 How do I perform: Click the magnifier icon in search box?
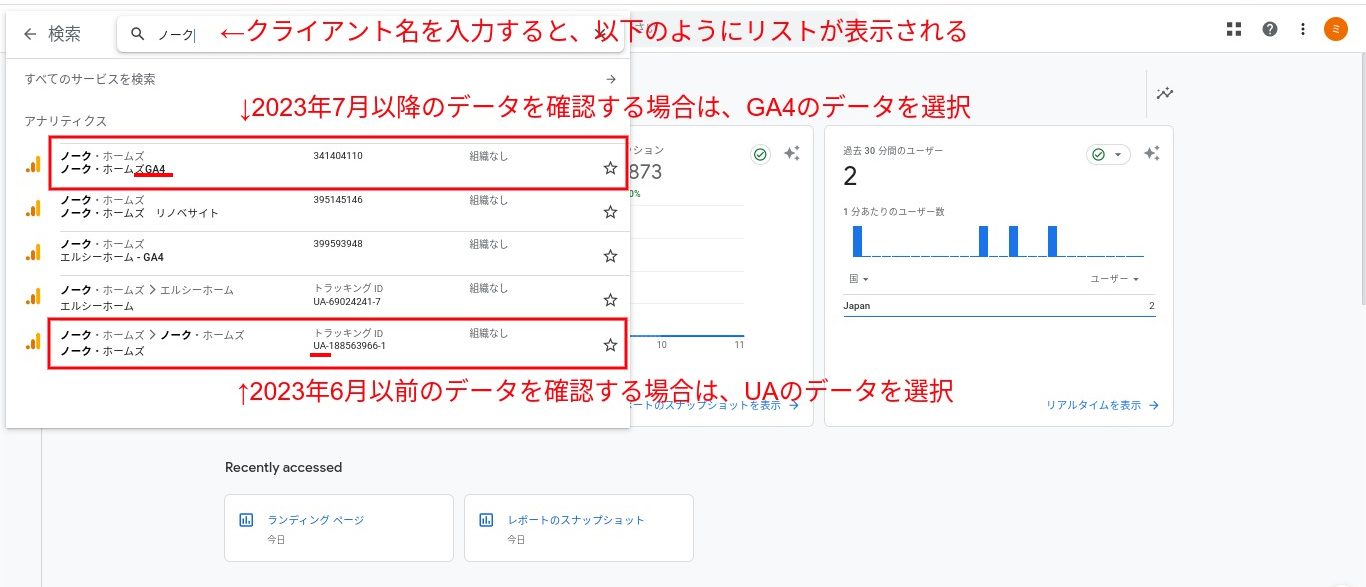[138, 34]
